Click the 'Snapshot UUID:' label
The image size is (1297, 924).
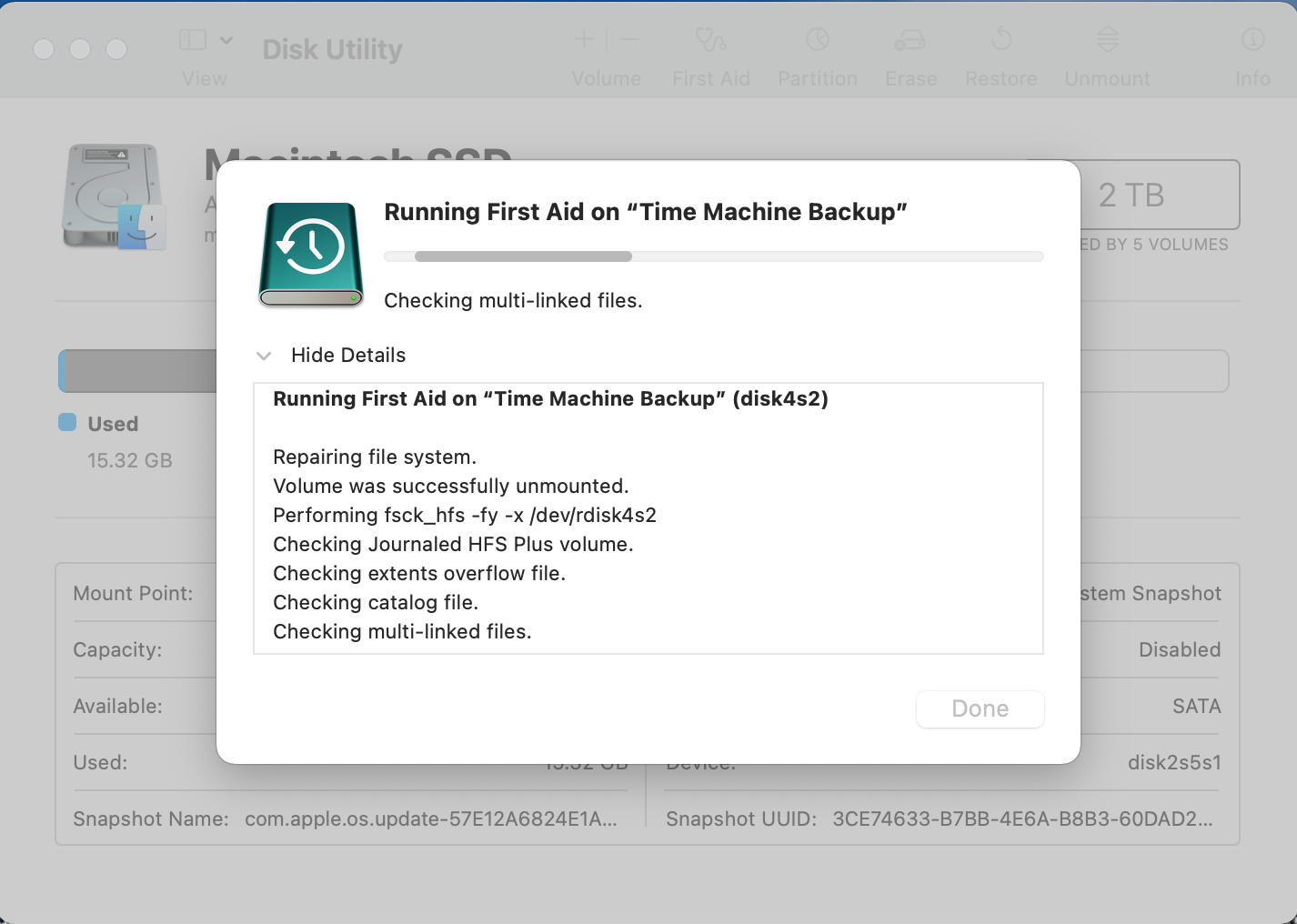coord(741,819)
